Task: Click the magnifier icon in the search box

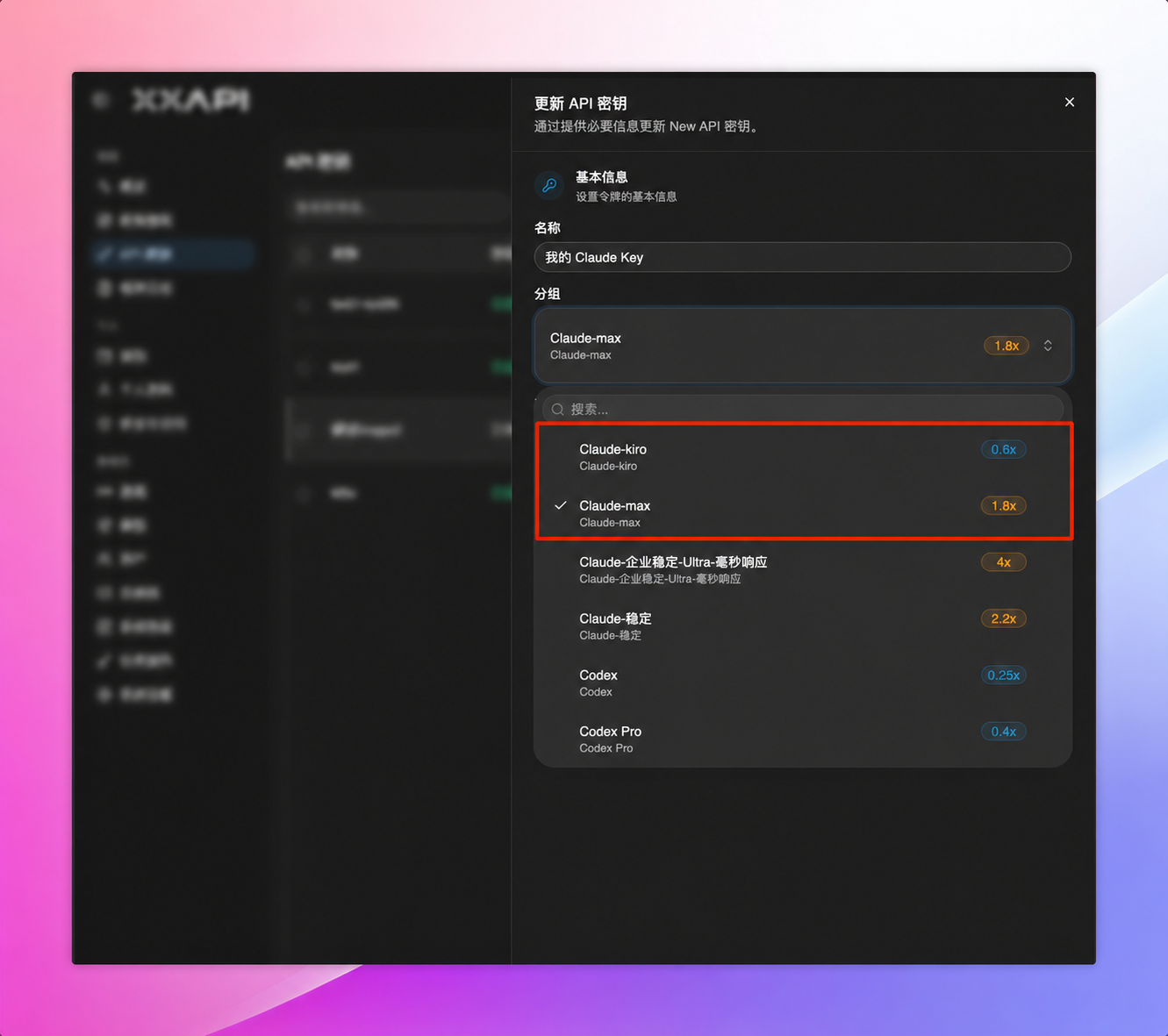Action: point(557,410)
